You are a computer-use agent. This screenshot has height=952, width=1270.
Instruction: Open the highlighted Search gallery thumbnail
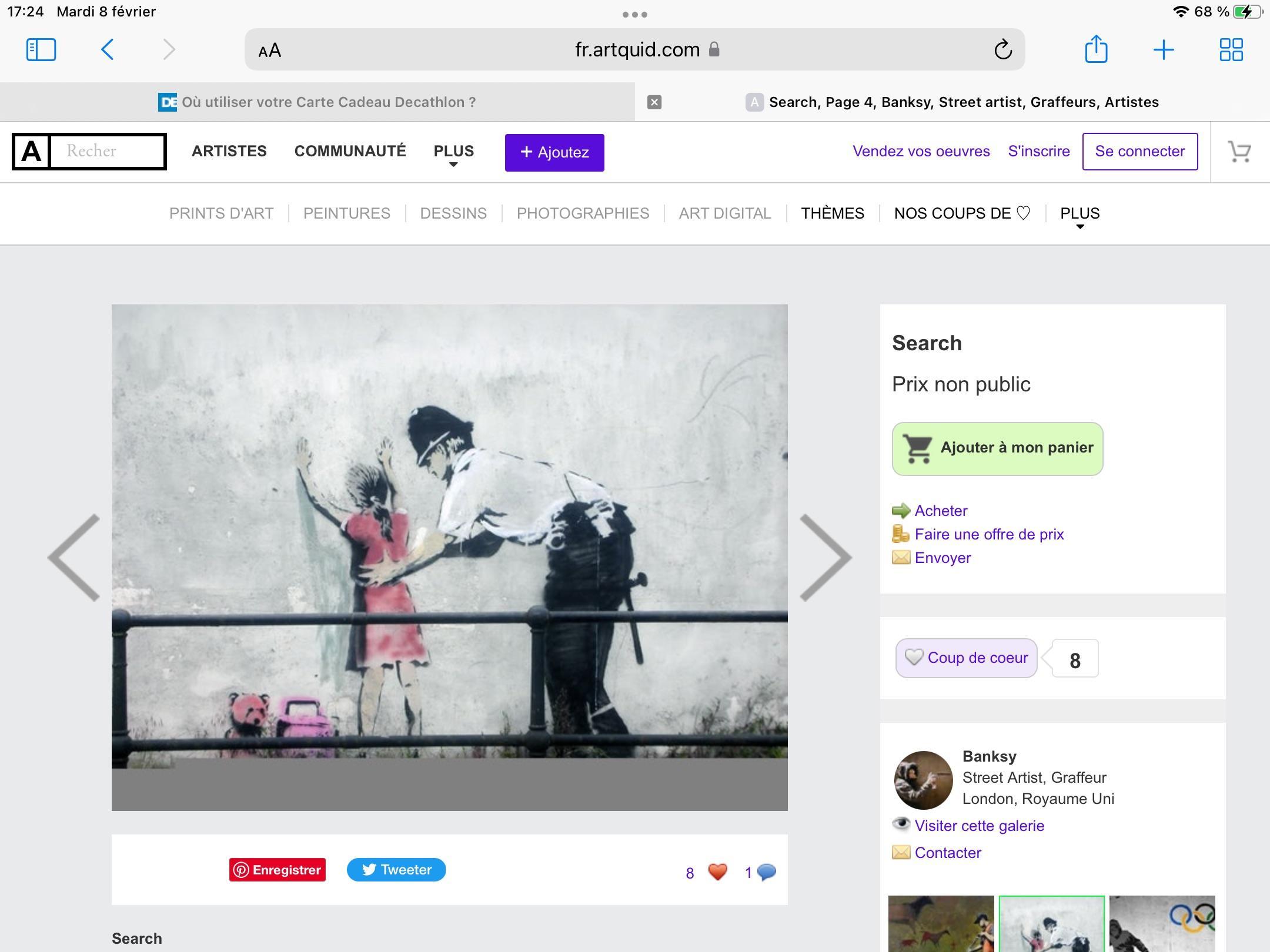[1052, 924]
